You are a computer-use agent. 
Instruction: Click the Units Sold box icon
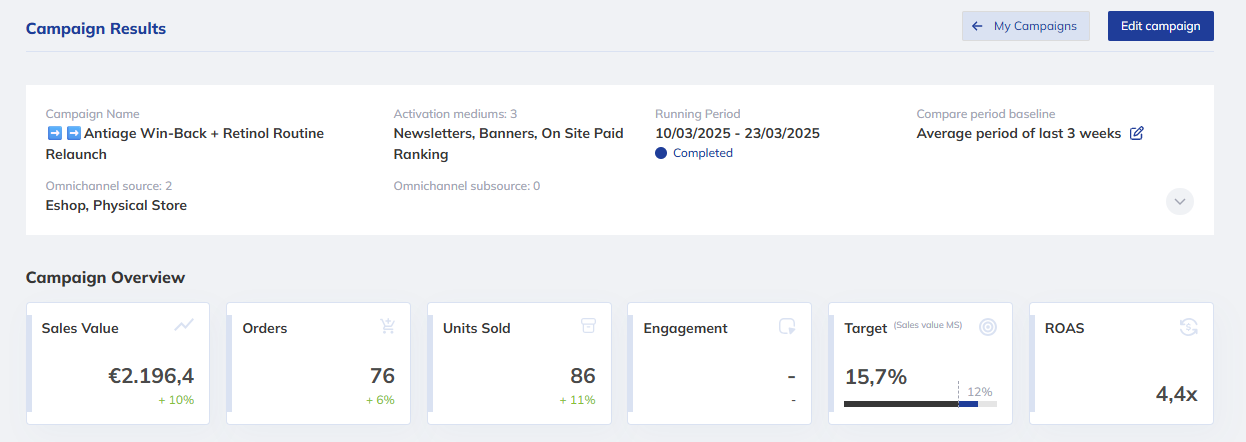[x=589, y=326]
